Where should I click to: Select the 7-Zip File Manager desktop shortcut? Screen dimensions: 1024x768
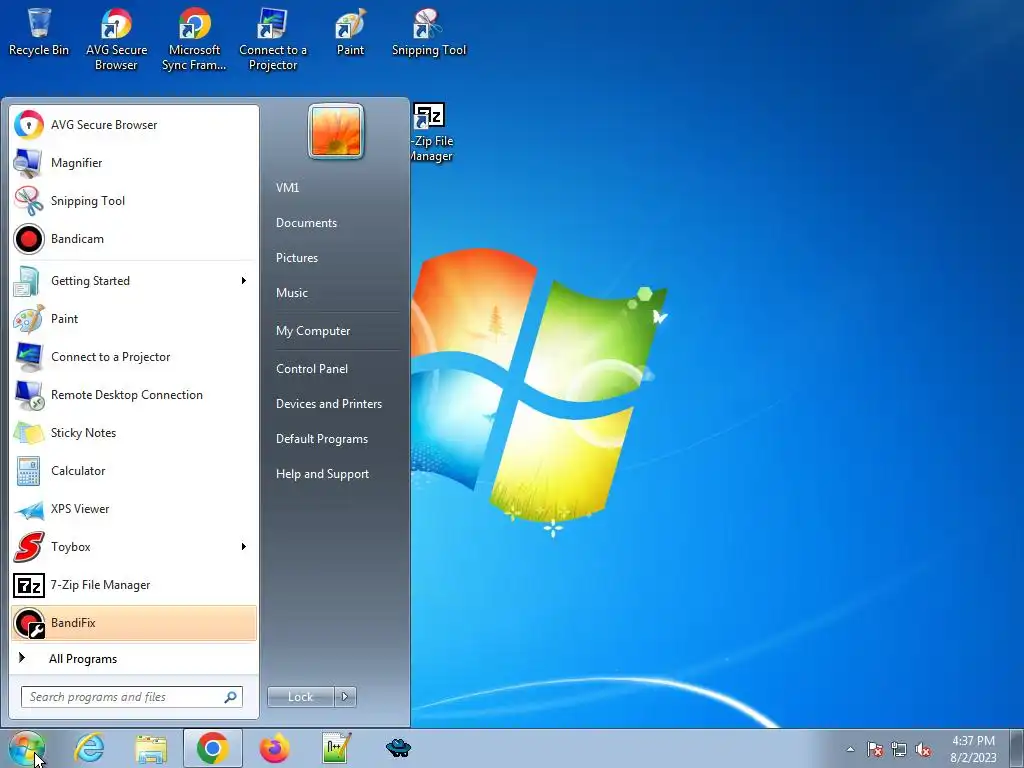431,132
